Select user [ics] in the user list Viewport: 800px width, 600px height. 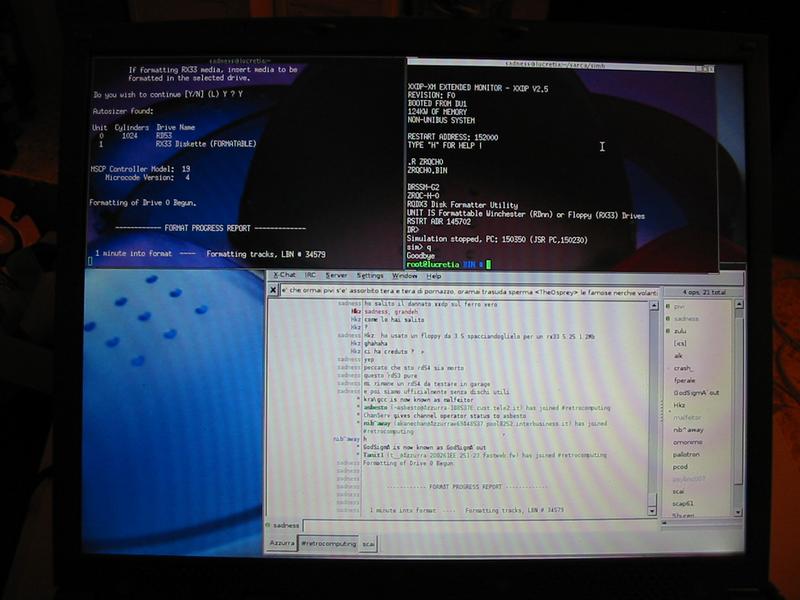(680, 343)
